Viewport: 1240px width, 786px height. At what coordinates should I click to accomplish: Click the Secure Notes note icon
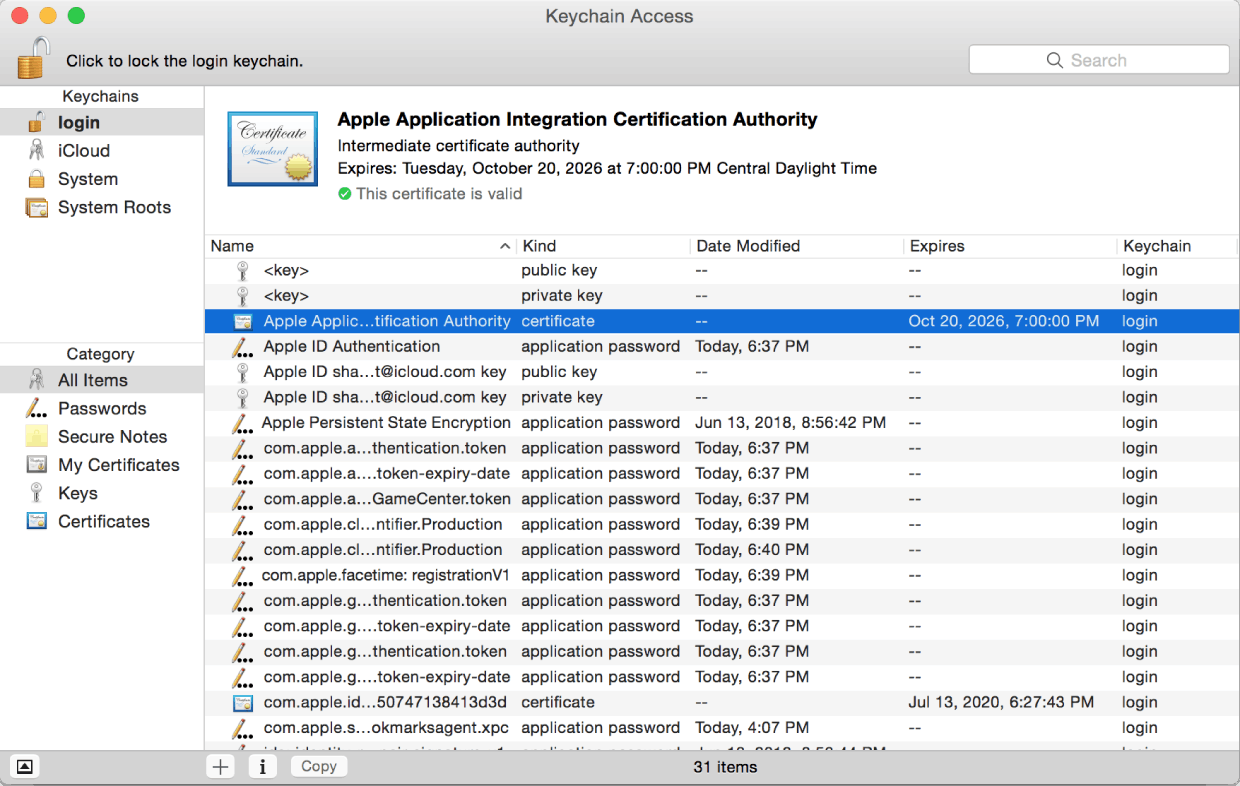pos(37,436)
